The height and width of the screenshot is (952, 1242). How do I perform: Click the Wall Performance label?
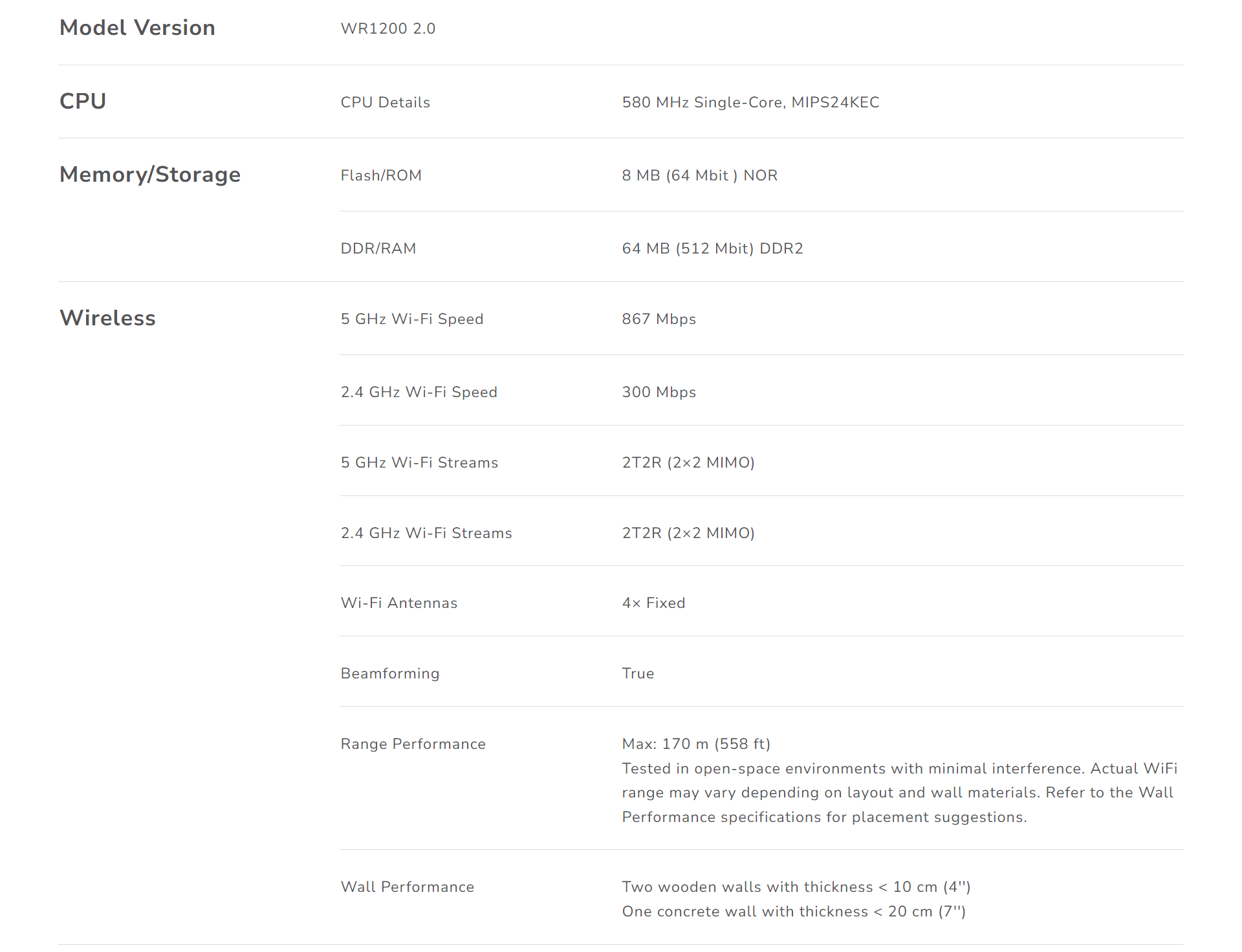(x=408, y=887)
